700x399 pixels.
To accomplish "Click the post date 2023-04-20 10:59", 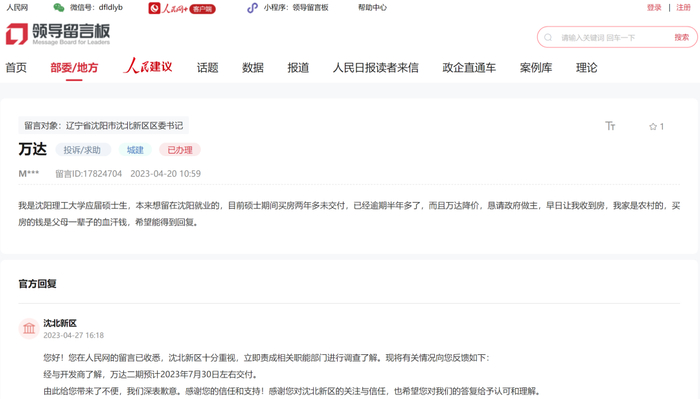I will tap(166, 174).
